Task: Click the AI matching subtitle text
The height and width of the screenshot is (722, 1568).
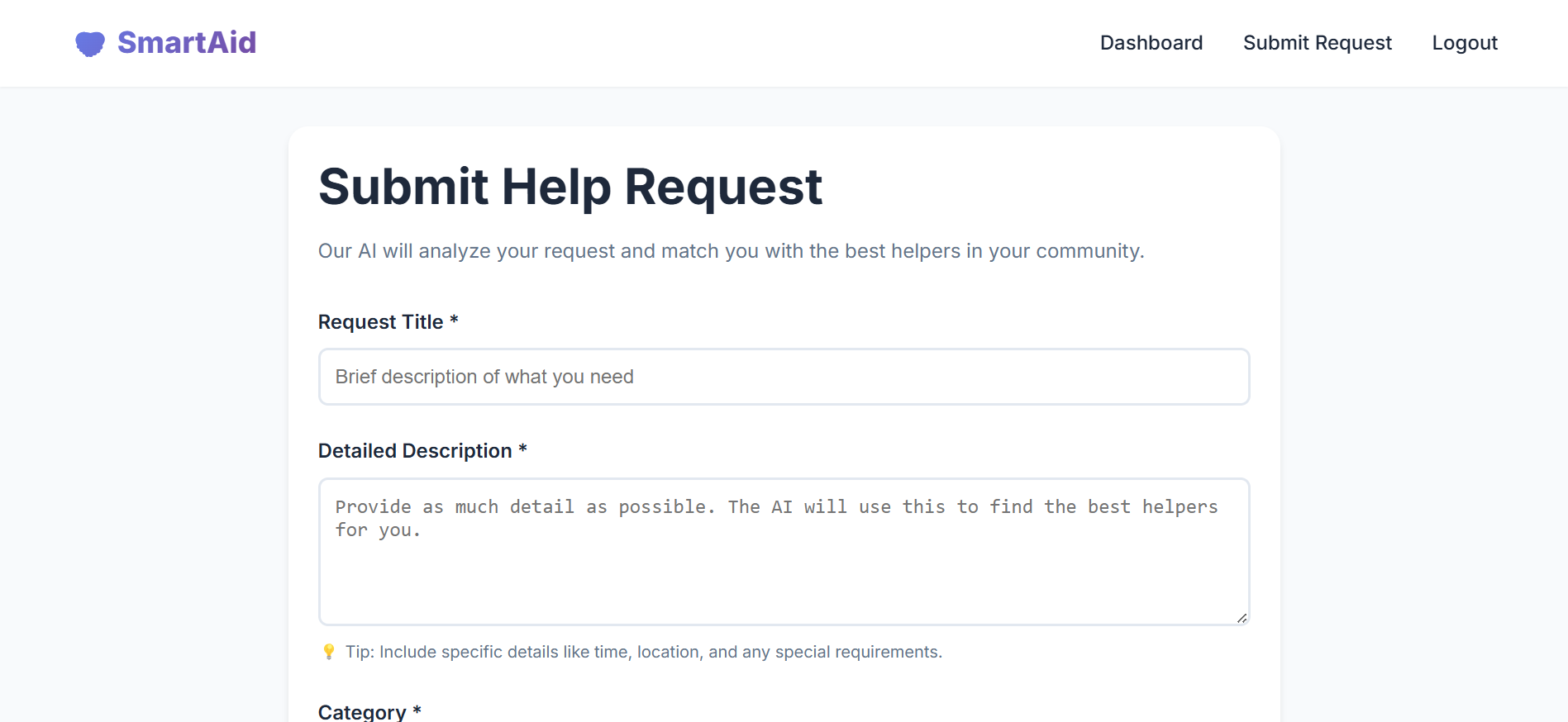Action: (x=731, y=251)
